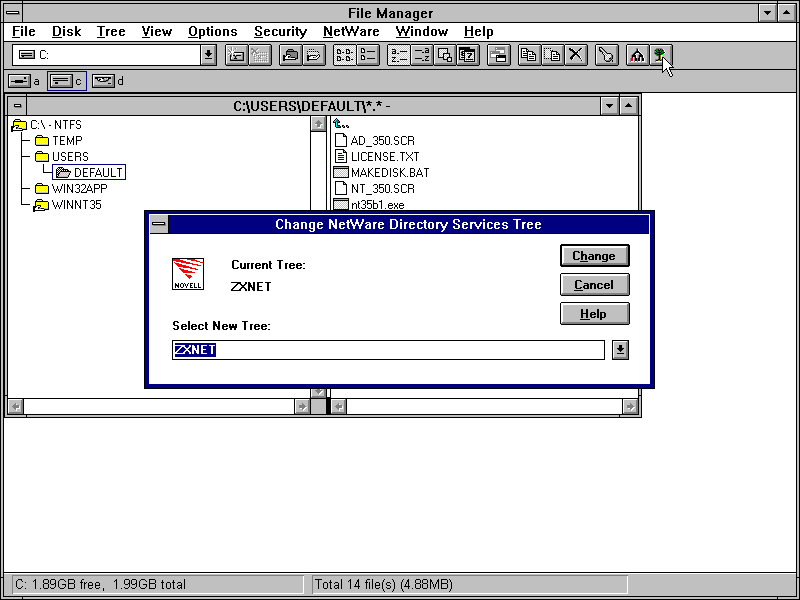Image resolution: width=800 pixels, height=600 pixels.
Task: Open the Change Tree dialog's system menu box
Action: [159, 224]
